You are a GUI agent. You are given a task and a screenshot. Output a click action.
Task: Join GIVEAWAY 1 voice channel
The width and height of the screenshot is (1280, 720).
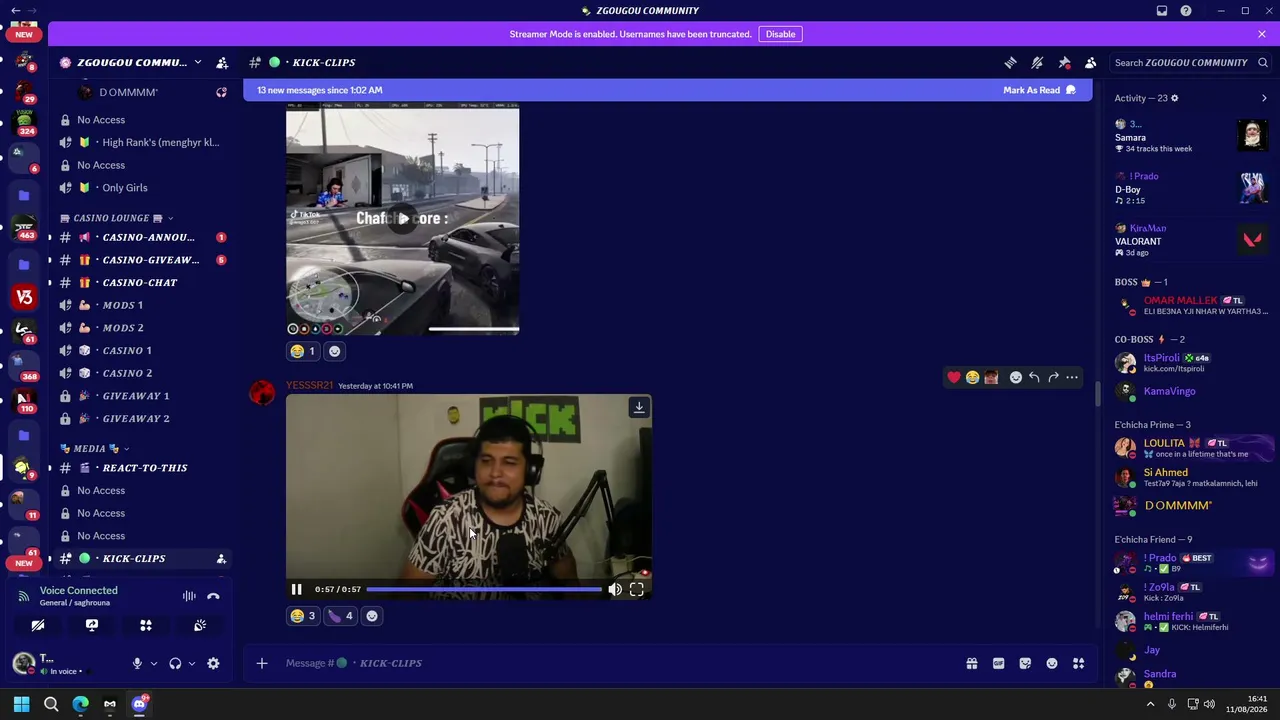point(142,396)
